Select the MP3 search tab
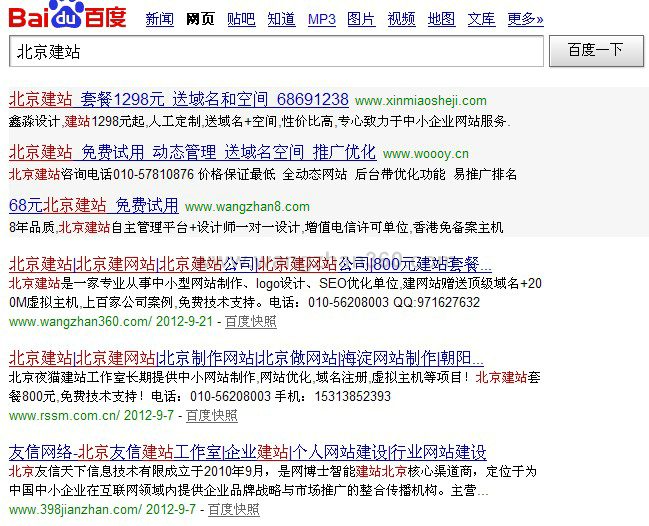The height and width of the screenshot is (526, 649). pos(321,19)
